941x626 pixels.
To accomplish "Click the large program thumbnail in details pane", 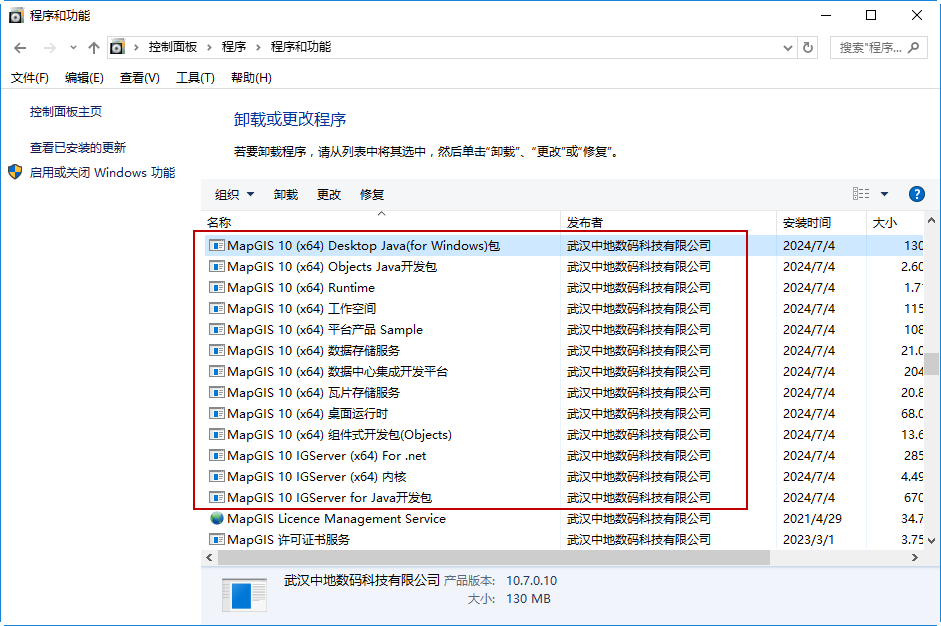I will click(x=244, y=595).
